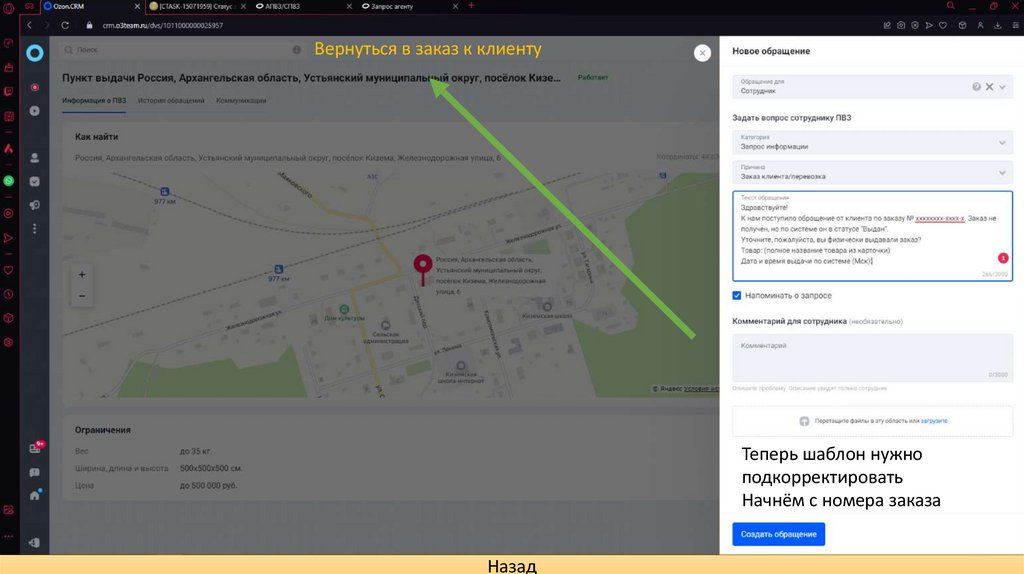Click the Работает status label
This screenshot has height=574, width=1024.
pos(593,77)
